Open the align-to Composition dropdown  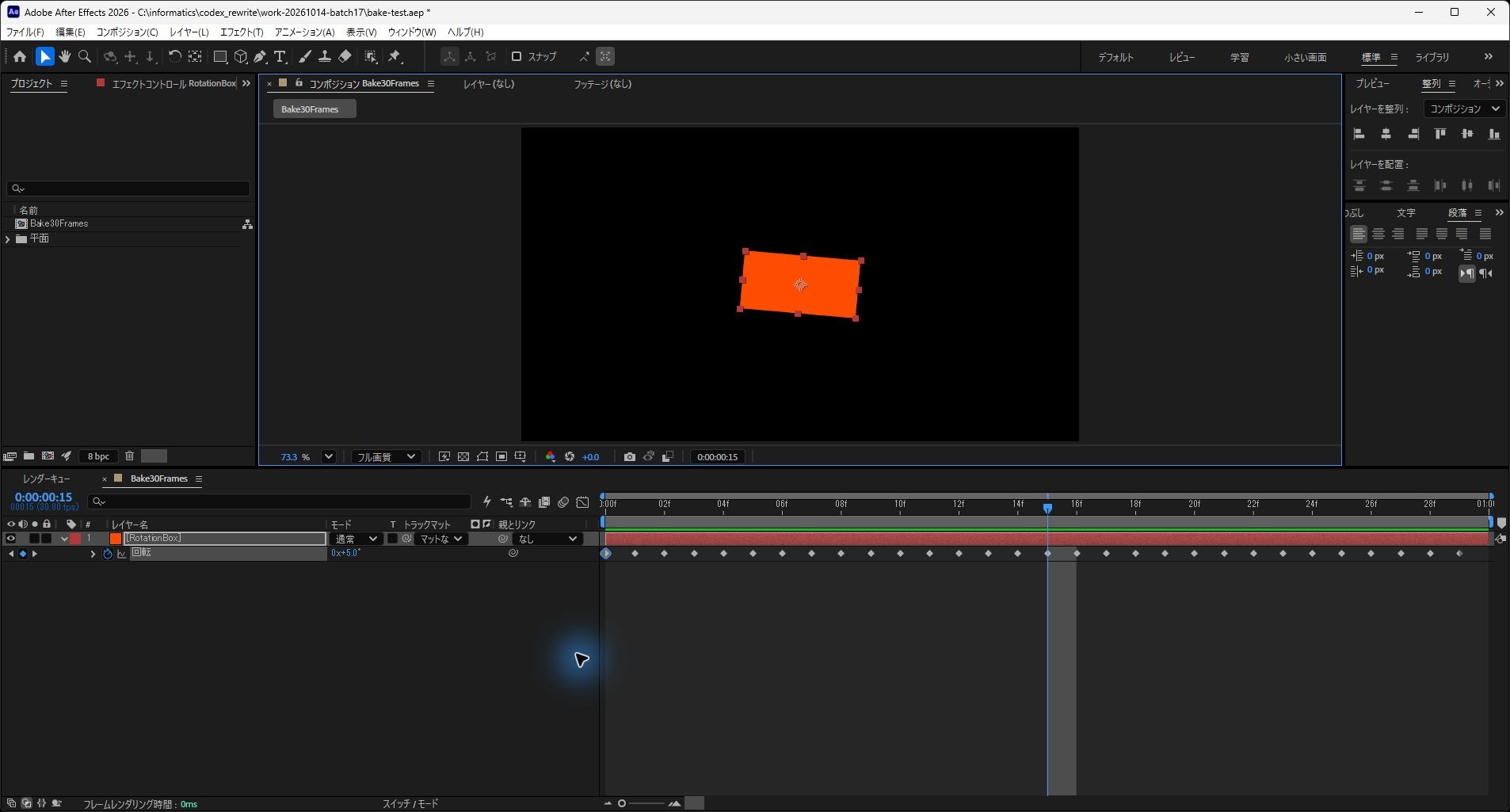1464,109
